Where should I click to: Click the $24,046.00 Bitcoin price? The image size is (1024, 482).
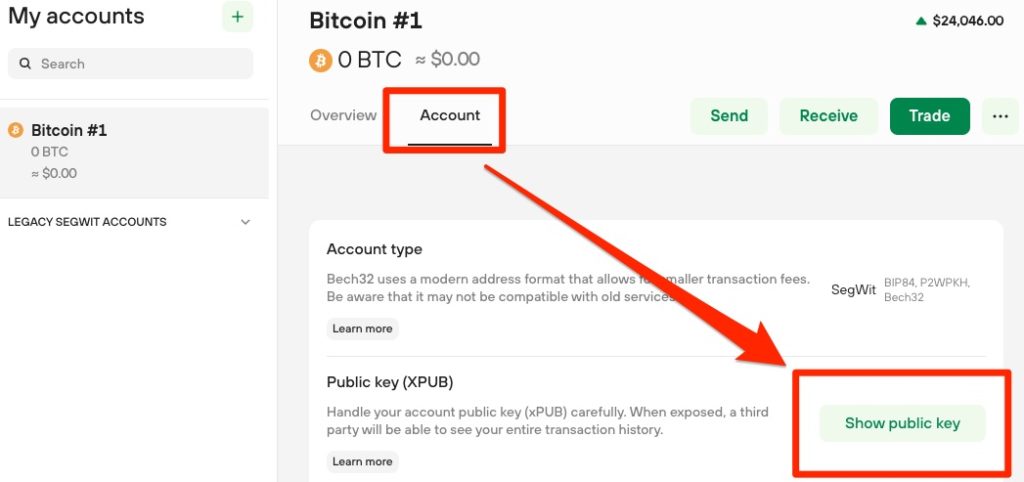968,22
